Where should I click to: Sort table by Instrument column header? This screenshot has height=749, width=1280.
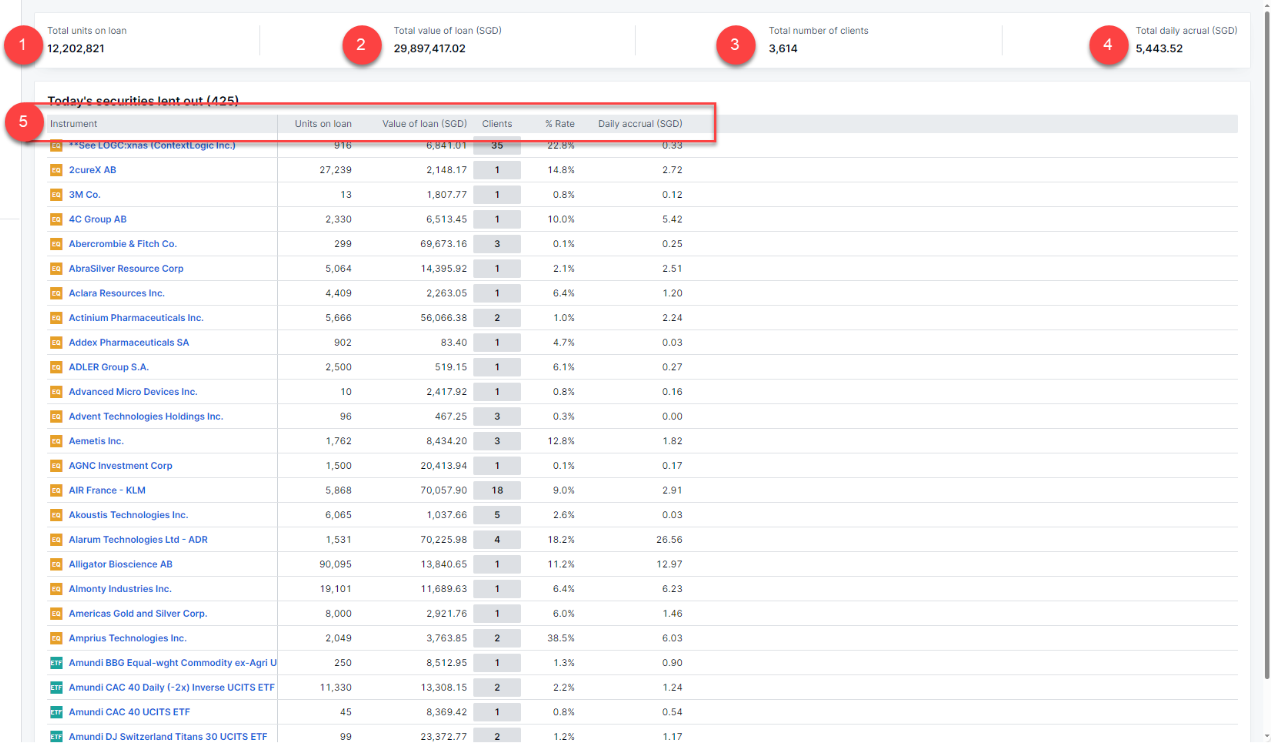(x=74, y=124)
